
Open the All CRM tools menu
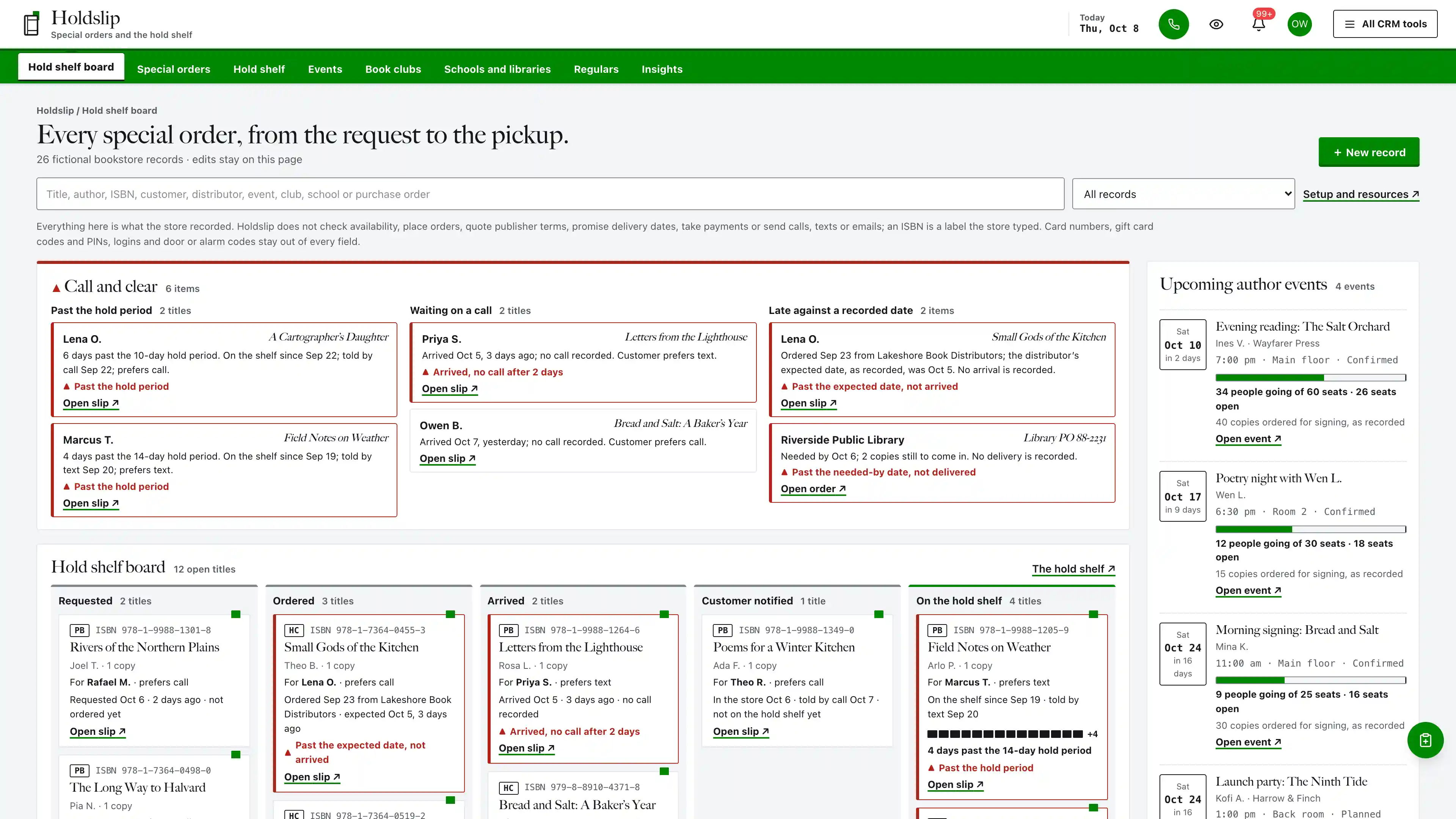click(x=1385, y=24)
